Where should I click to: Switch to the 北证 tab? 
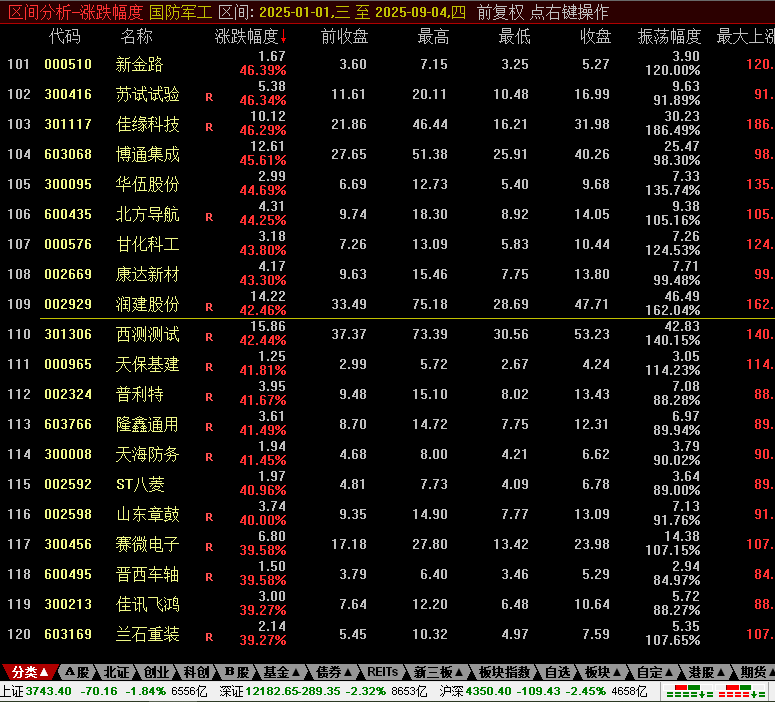pyautogui.click(x=116, y=672)
